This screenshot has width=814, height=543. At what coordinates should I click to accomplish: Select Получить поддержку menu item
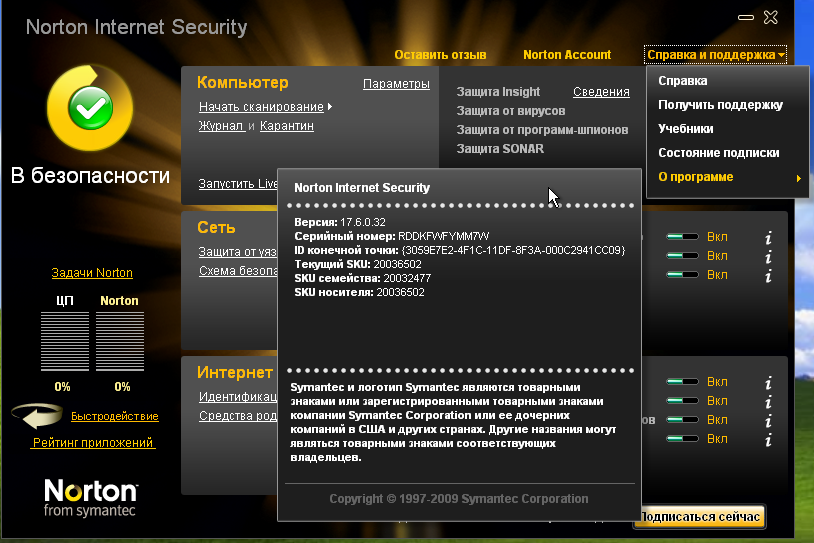pos(720,105)
